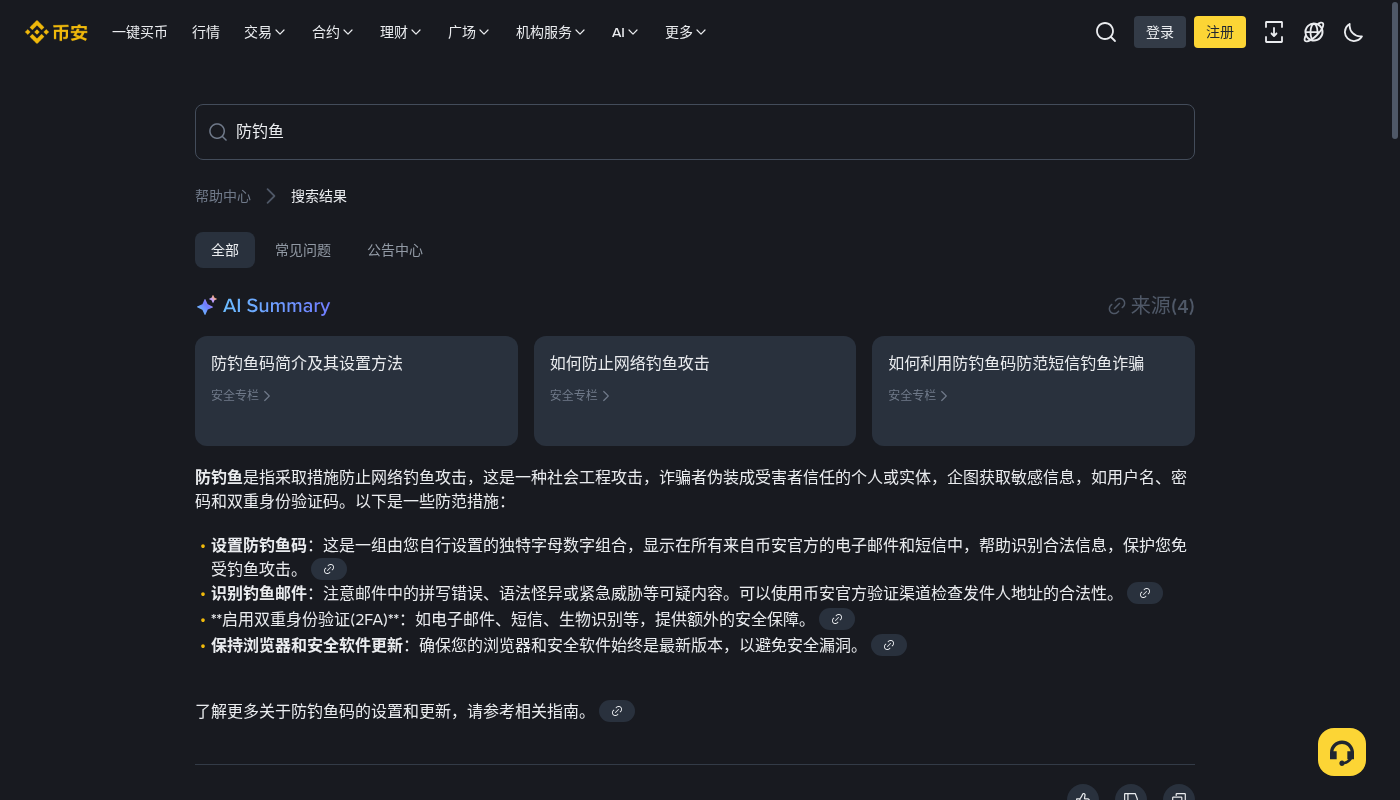This screenshot has height=800, width=1400.
Task: Open the 防钓鱼码简介及其设置方法 card
Action: coord(356,391)
